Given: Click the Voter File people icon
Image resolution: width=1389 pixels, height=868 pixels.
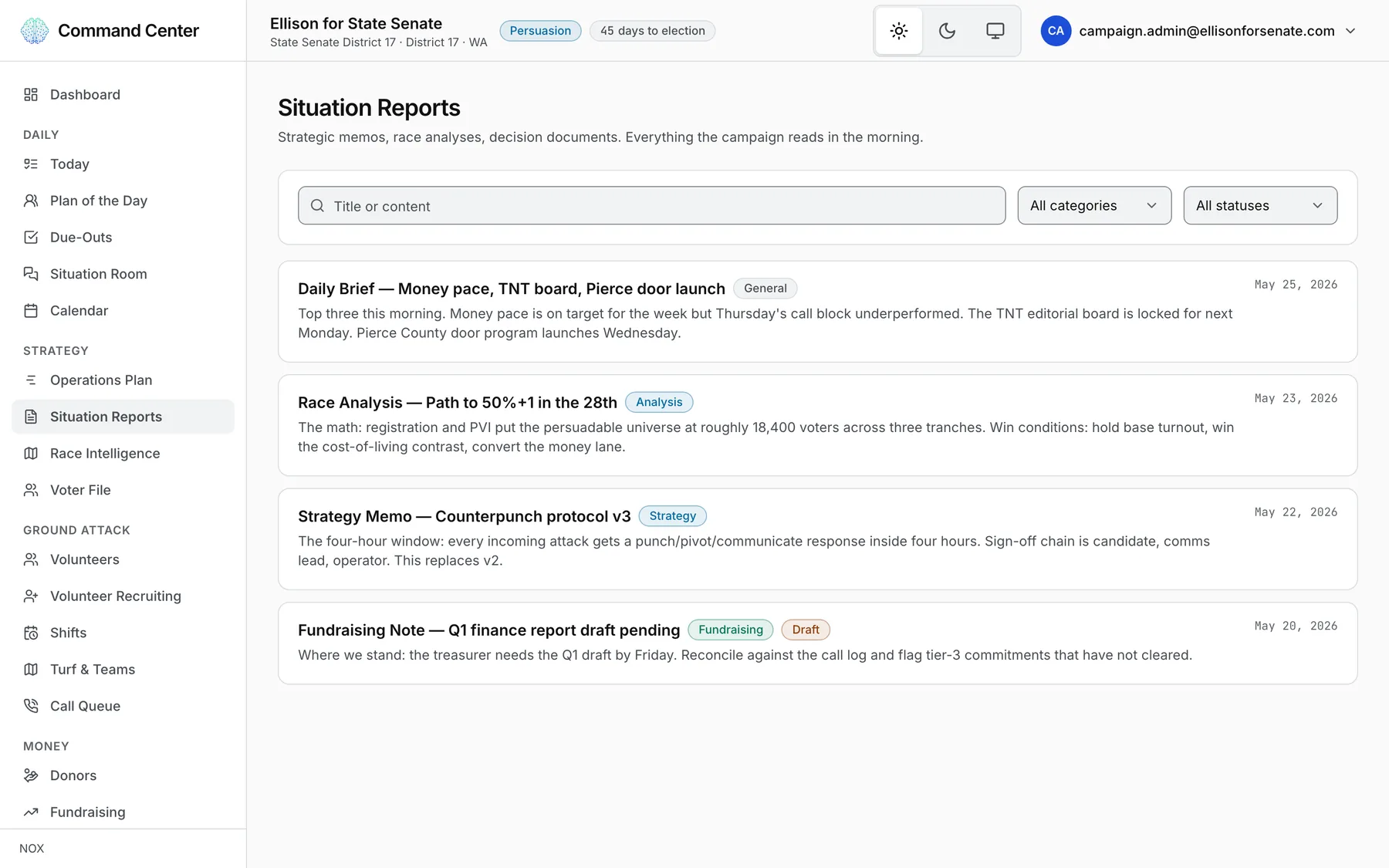Looking at the screenshot, I should tap(31, 490).
